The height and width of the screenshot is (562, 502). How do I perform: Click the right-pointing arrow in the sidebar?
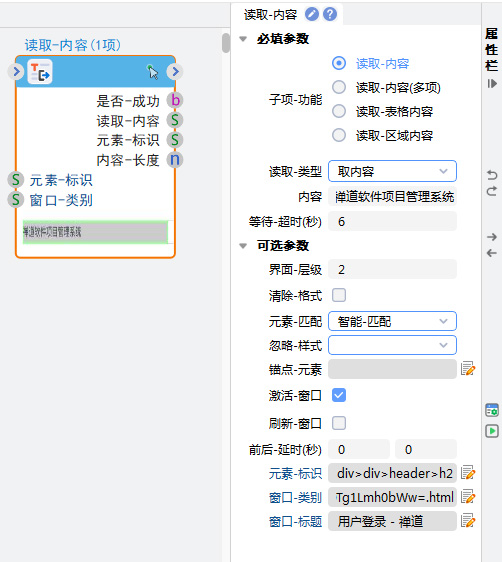coord(492,237)
